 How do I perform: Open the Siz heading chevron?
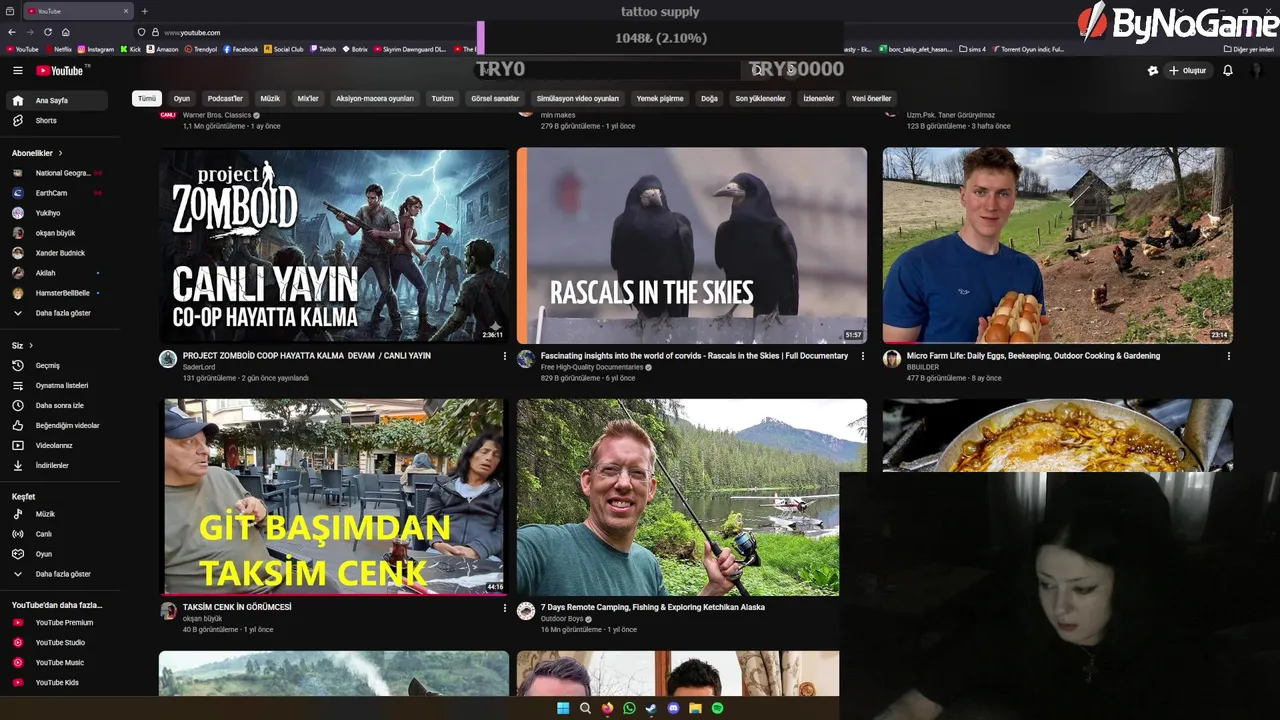[x=30, y=345]
